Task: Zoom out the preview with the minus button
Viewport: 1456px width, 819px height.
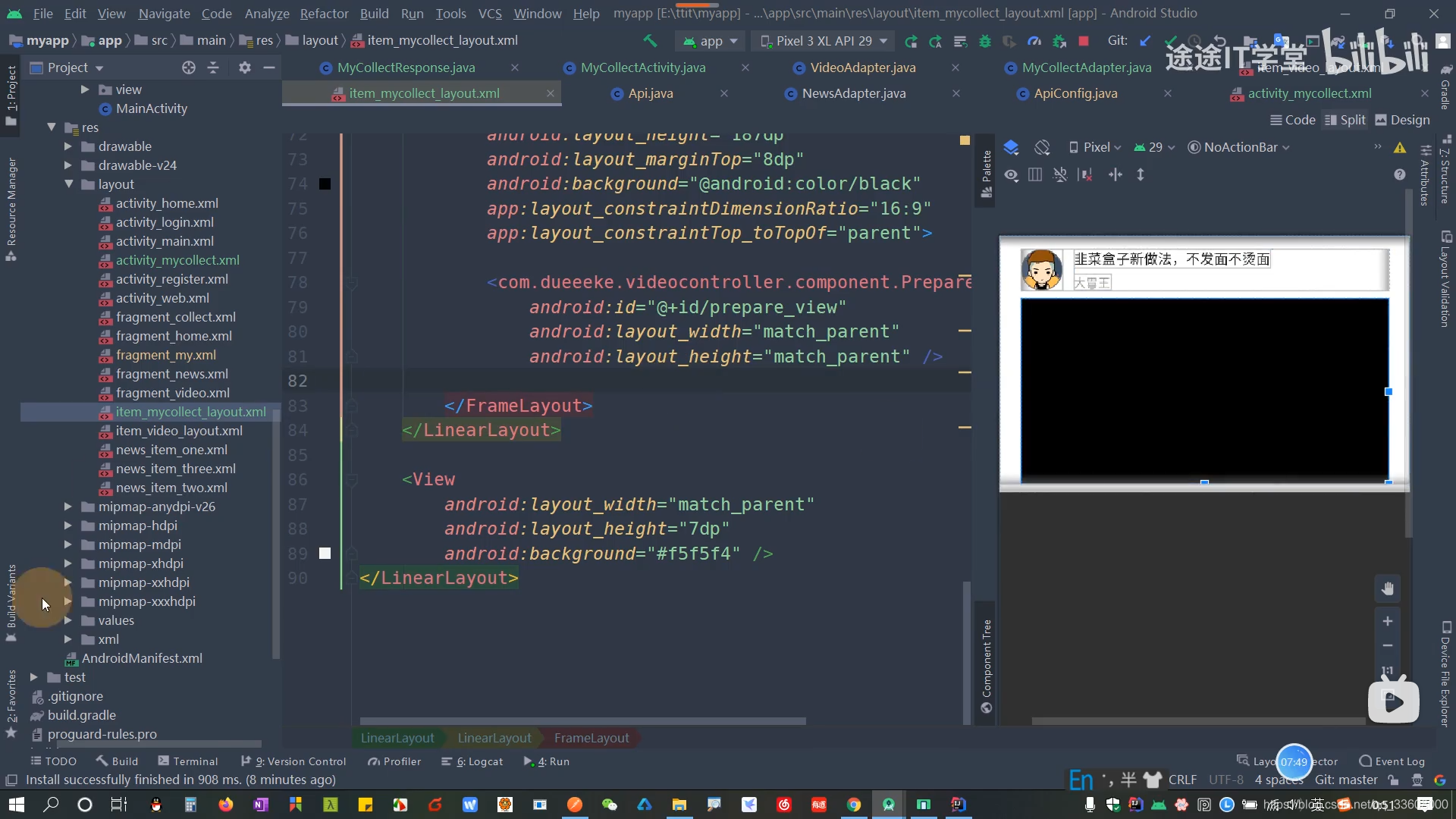Action: click(1388, 645)
